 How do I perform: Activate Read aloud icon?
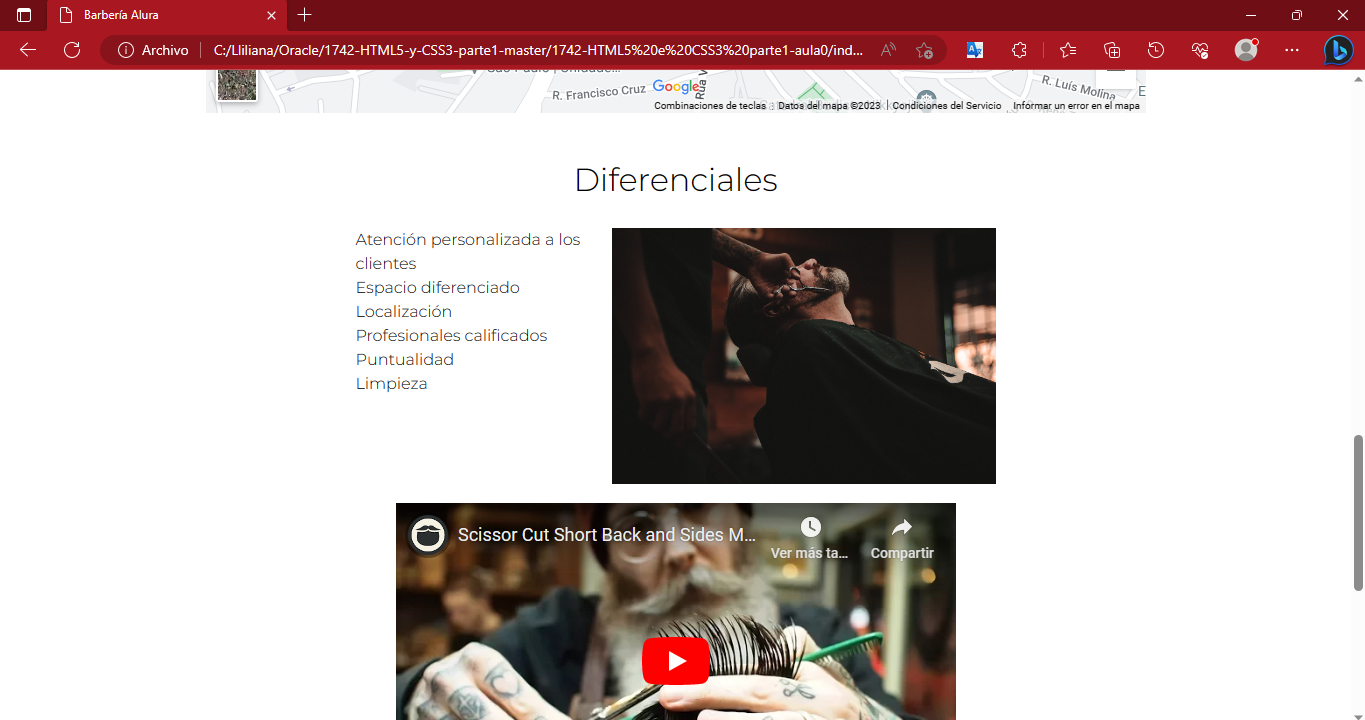(x=888, y=50)
